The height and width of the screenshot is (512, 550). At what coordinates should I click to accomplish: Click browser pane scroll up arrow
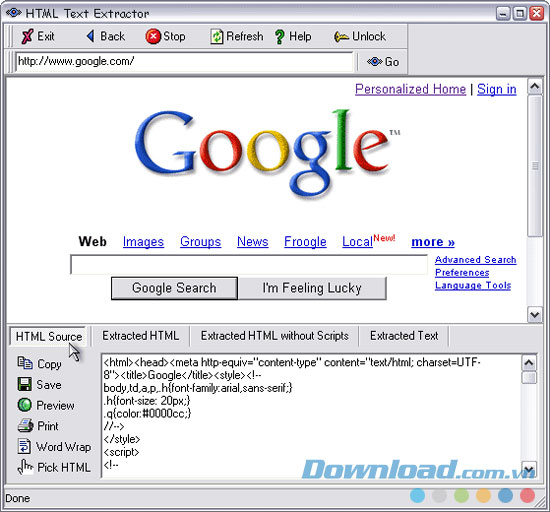[x=535, y=86]
